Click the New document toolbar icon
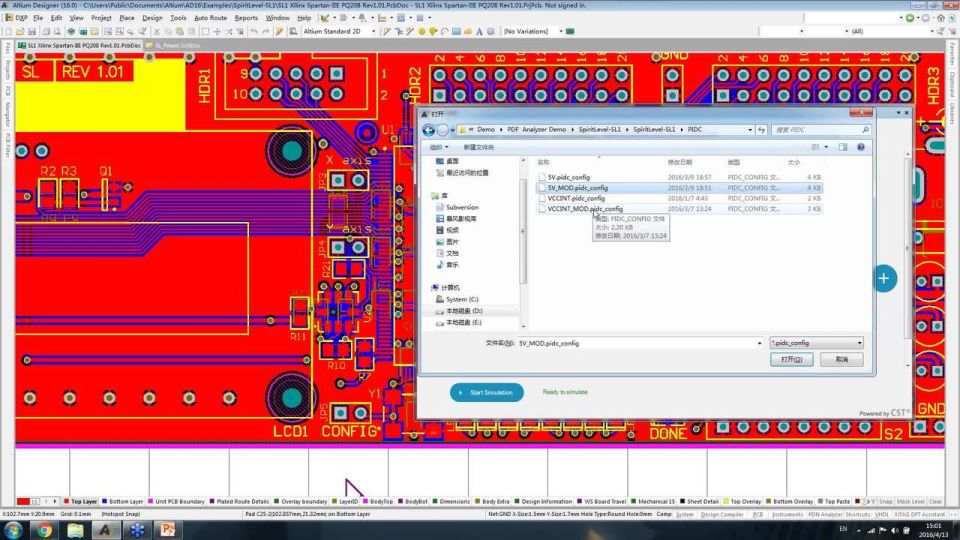 [9, 31]
